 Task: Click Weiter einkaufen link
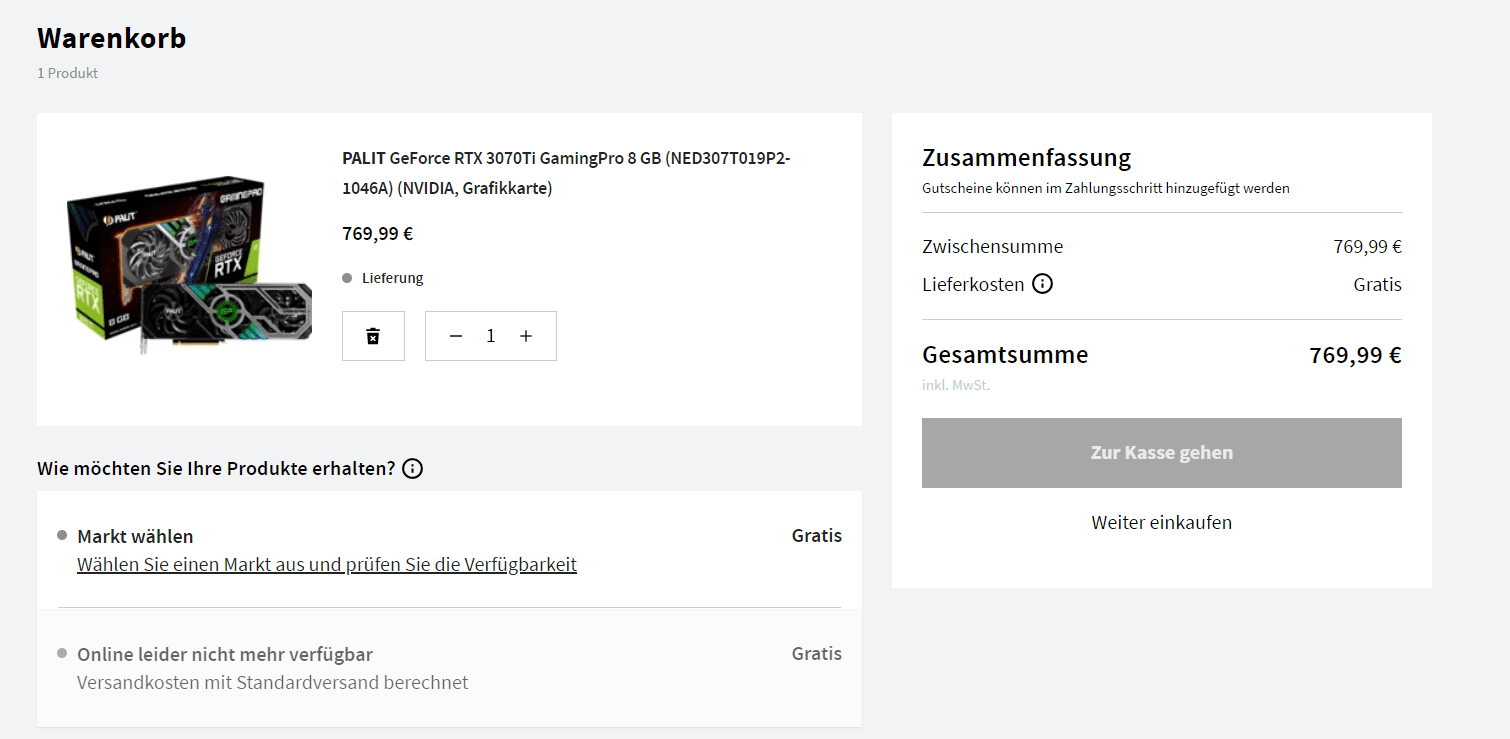(x=1161, y=522)
